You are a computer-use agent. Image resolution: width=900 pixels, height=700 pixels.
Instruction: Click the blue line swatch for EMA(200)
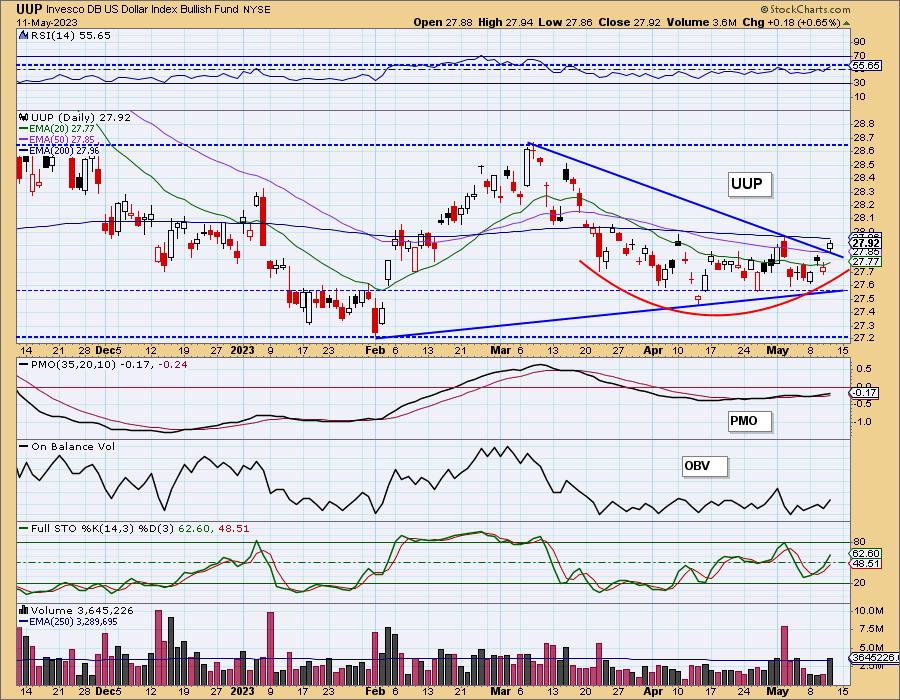point(24,150)
